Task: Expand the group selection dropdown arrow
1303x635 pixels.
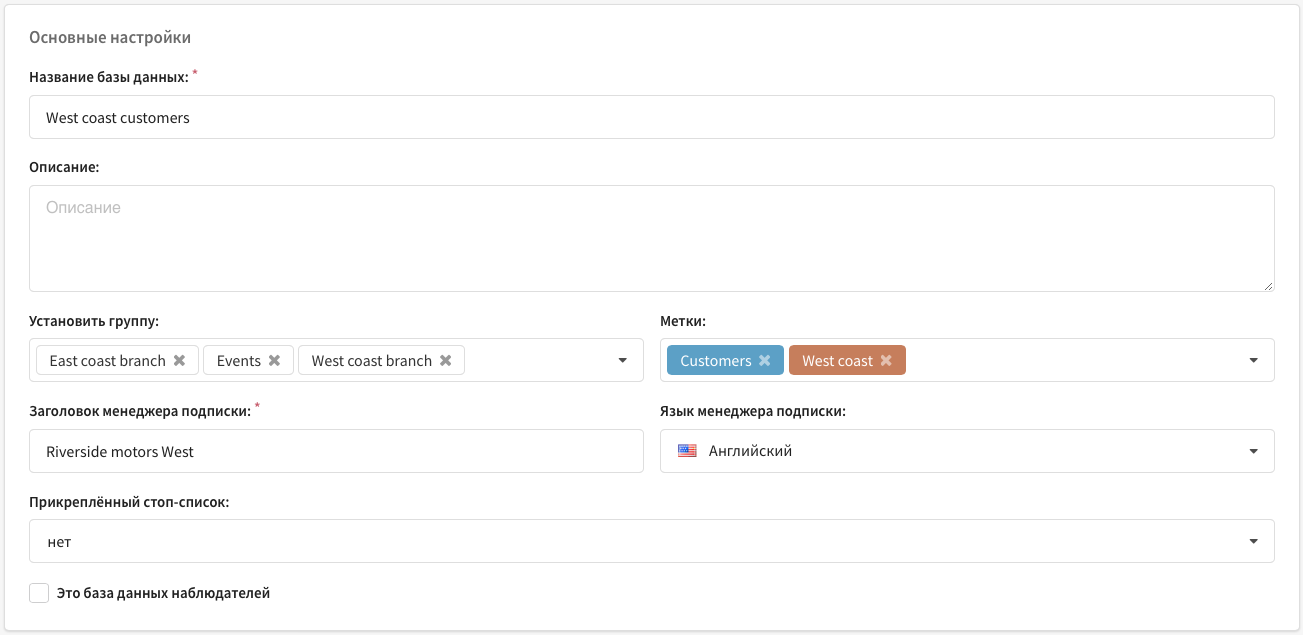Action: pos(622,360)
